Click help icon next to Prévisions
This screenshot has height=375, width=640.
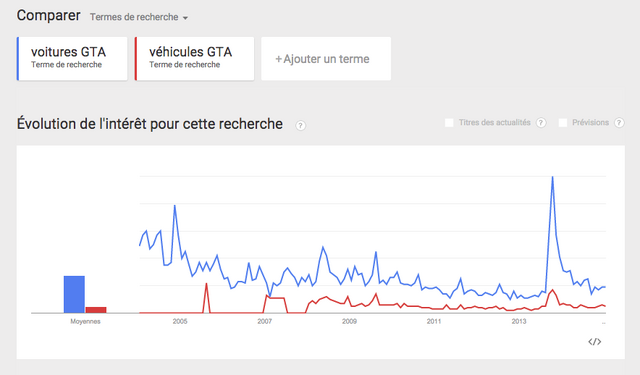point(619,122)
